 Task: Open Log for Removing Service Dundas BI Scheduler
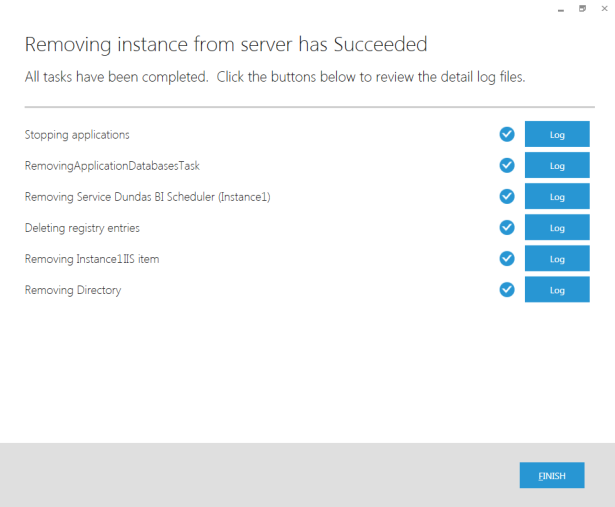coord(557,196)
